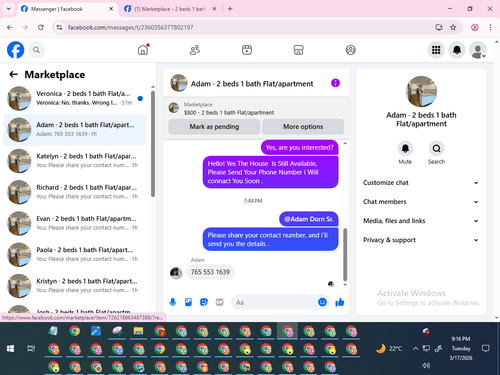Click the @Adam Dorn Sr. mention
The height and width of the screenshot is (375, 500).
coord(309,219)
